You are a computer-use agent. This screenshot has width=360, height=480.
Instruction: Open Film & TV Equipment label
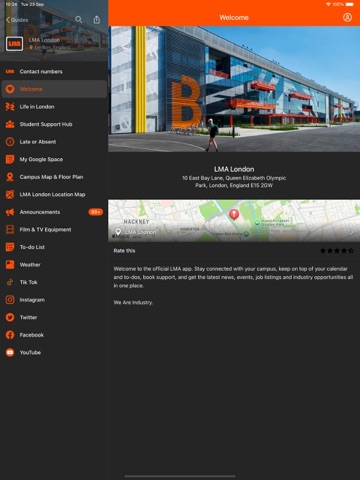pyautogui.click(x=45, y=229)
